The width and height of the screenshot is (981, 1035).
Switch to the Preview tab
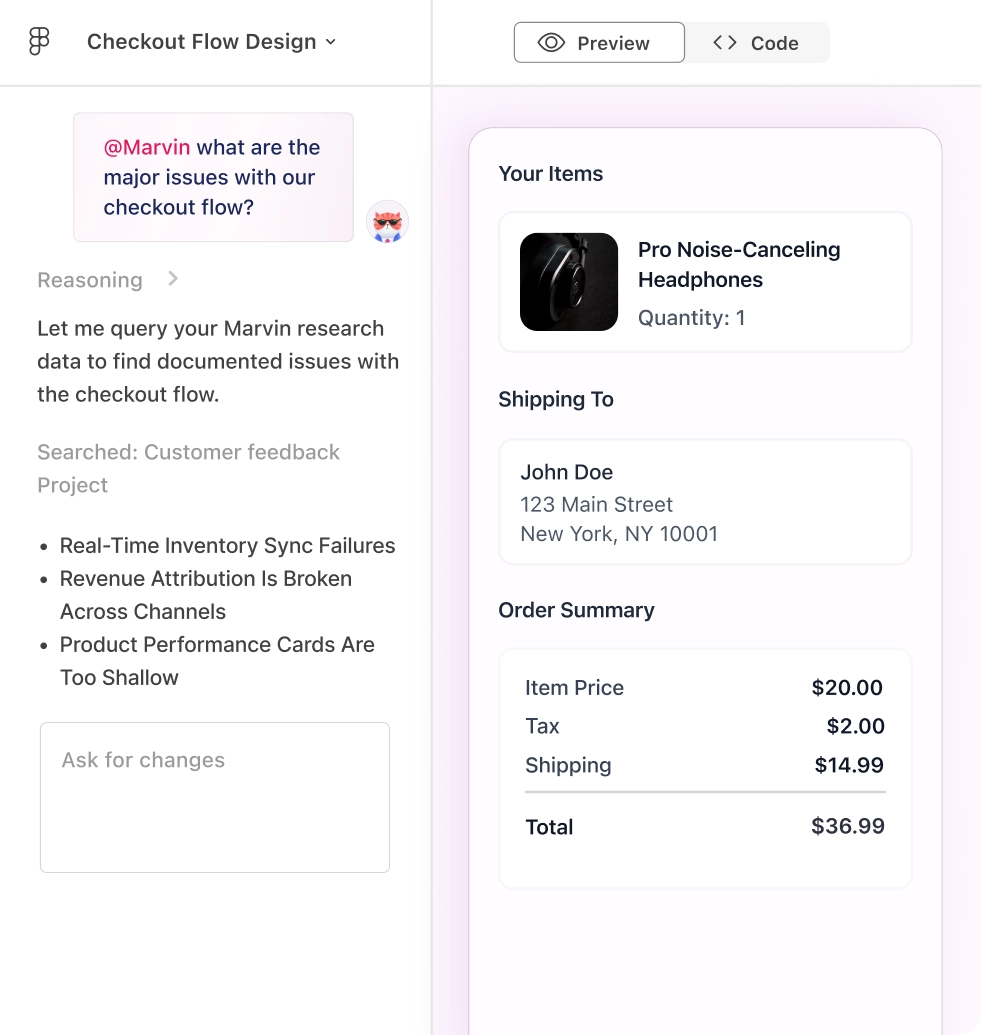(x=599, y=43)
